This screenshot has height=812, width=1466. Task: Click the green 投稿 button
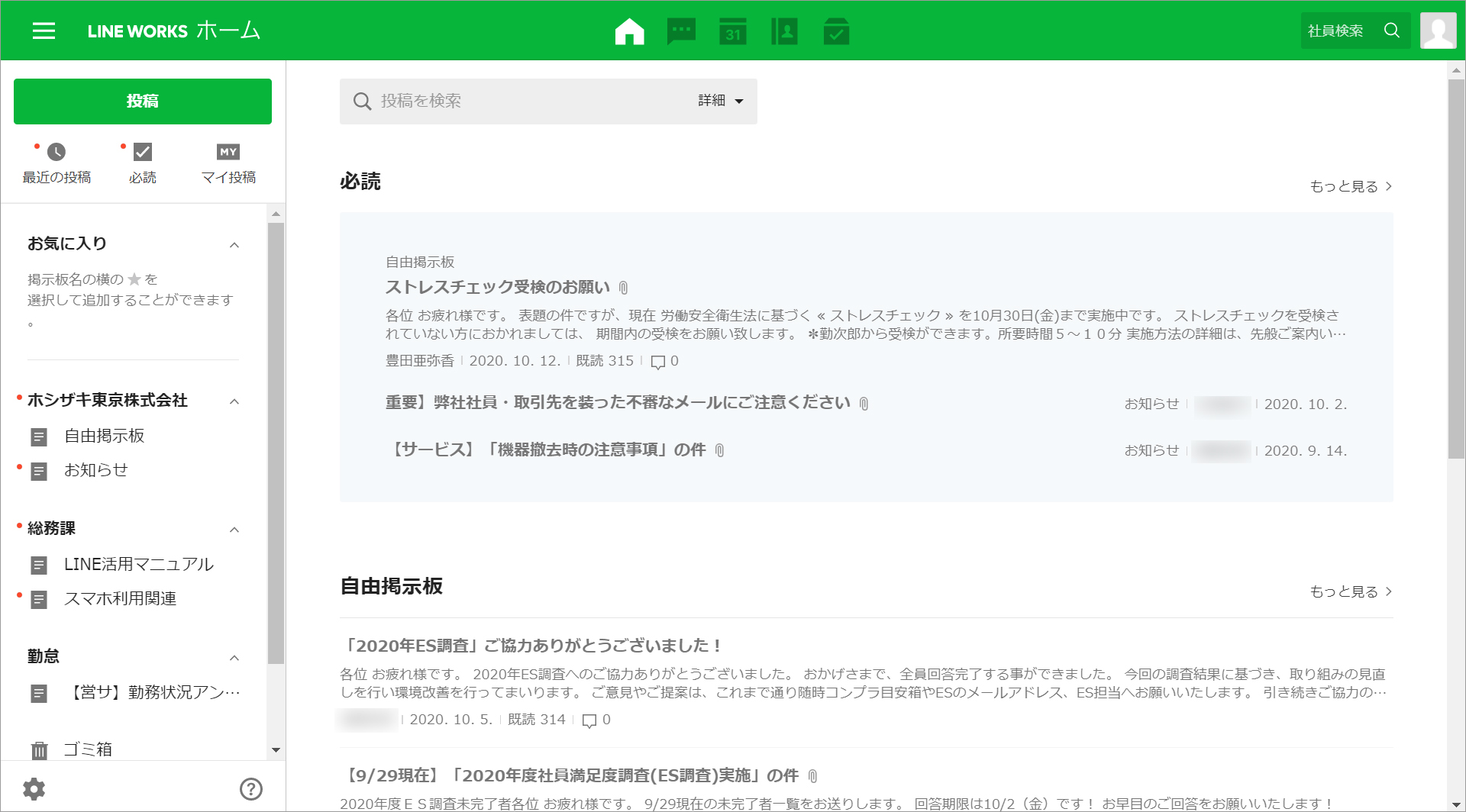click(x=143, y=101)
